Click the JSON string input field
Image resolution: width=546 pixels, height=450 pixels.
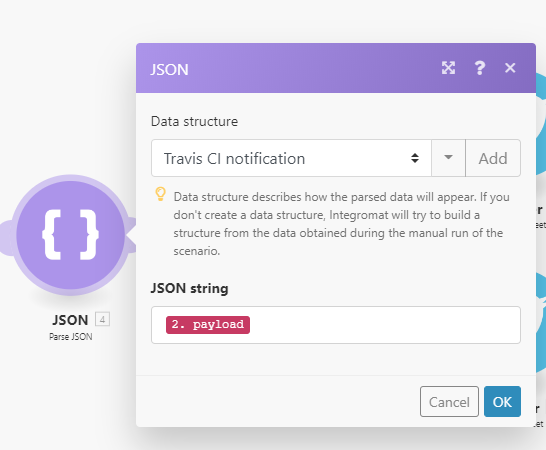(336, 325)
